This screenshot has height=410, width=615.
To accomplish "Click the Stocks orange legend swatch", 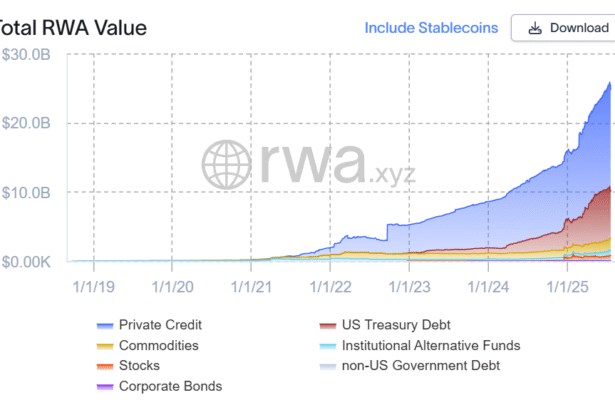I will 104,365.
